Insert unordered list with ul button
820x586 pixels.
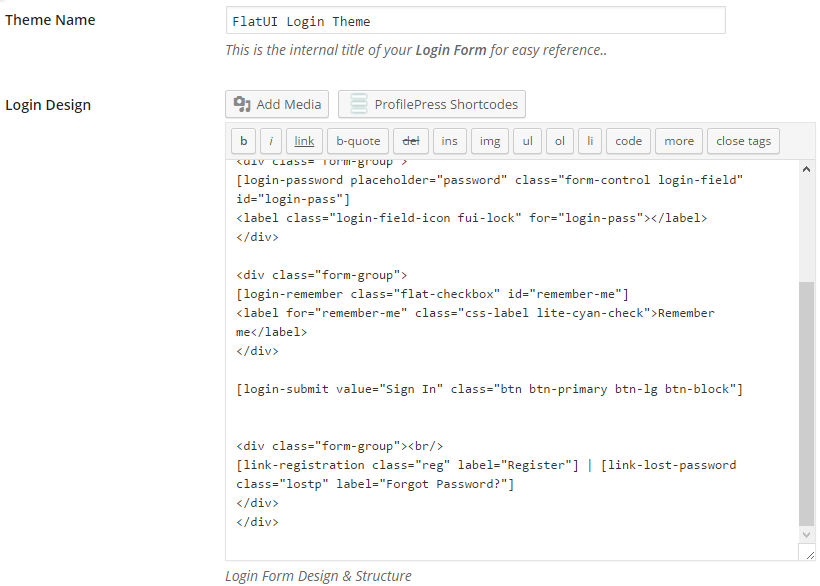528,141
